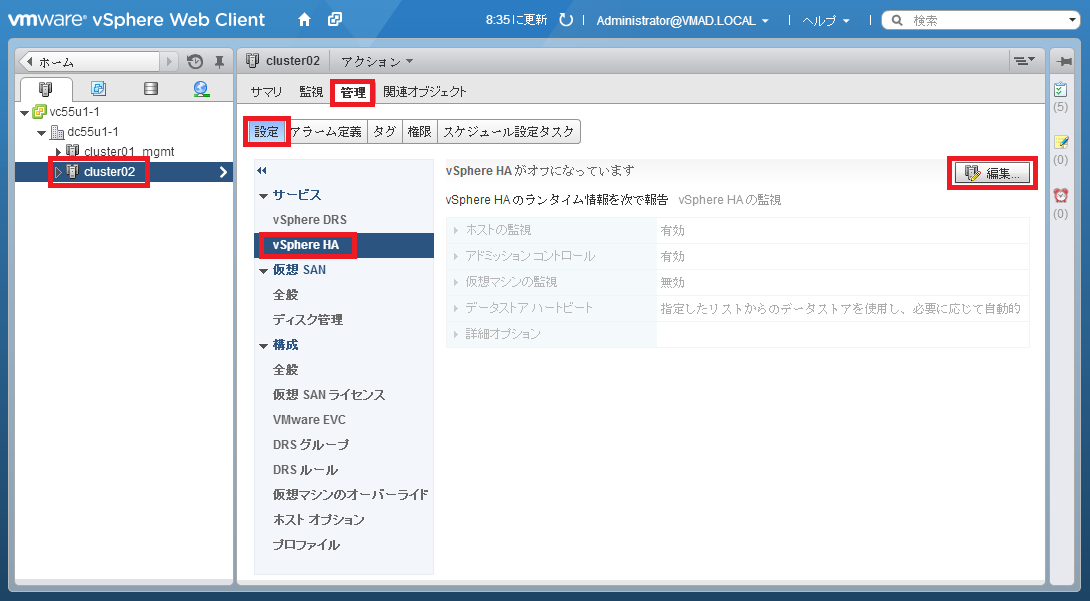The width and height of the screenshot is (1090, 601).
Task: Open the タグ sub-tab
Action: pos(384,131)
